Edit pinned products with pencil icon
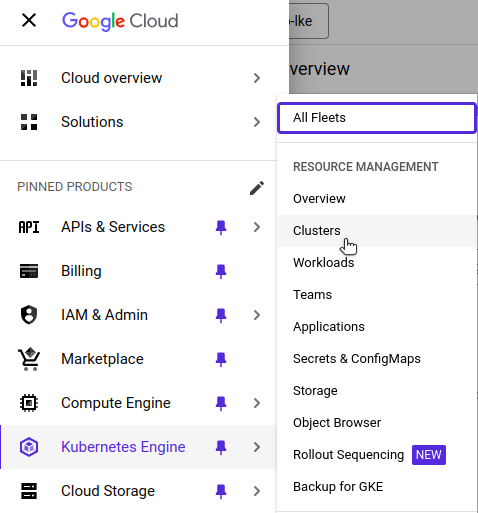Image resolution: width=478 pixels, height=513 pixels. point(257,188)
